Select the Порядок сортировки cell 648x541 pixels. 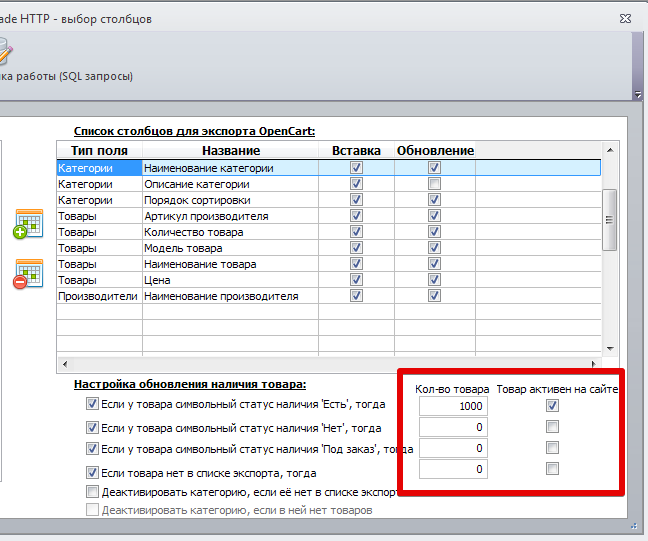pos(230,200)
